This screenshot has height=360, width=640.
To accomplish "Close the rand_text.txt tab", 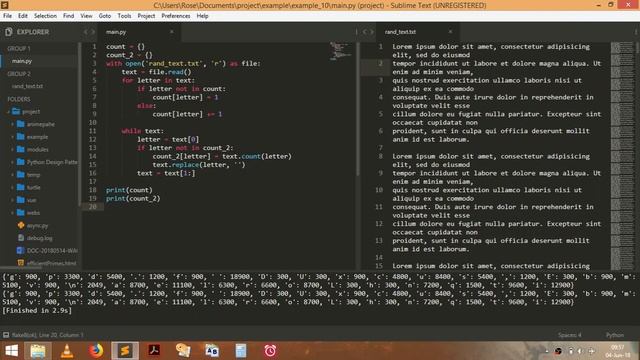I will point(450,31).
